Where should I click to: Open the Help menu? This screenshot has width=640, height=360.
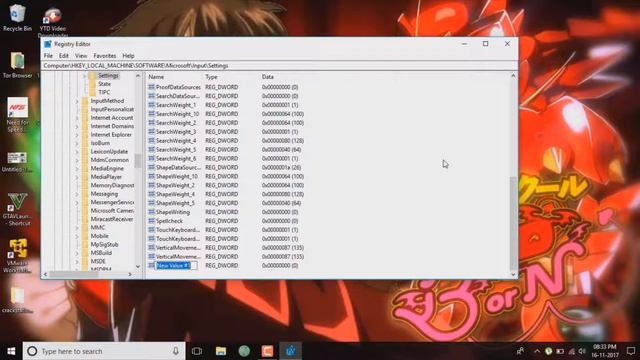(128, 56)
